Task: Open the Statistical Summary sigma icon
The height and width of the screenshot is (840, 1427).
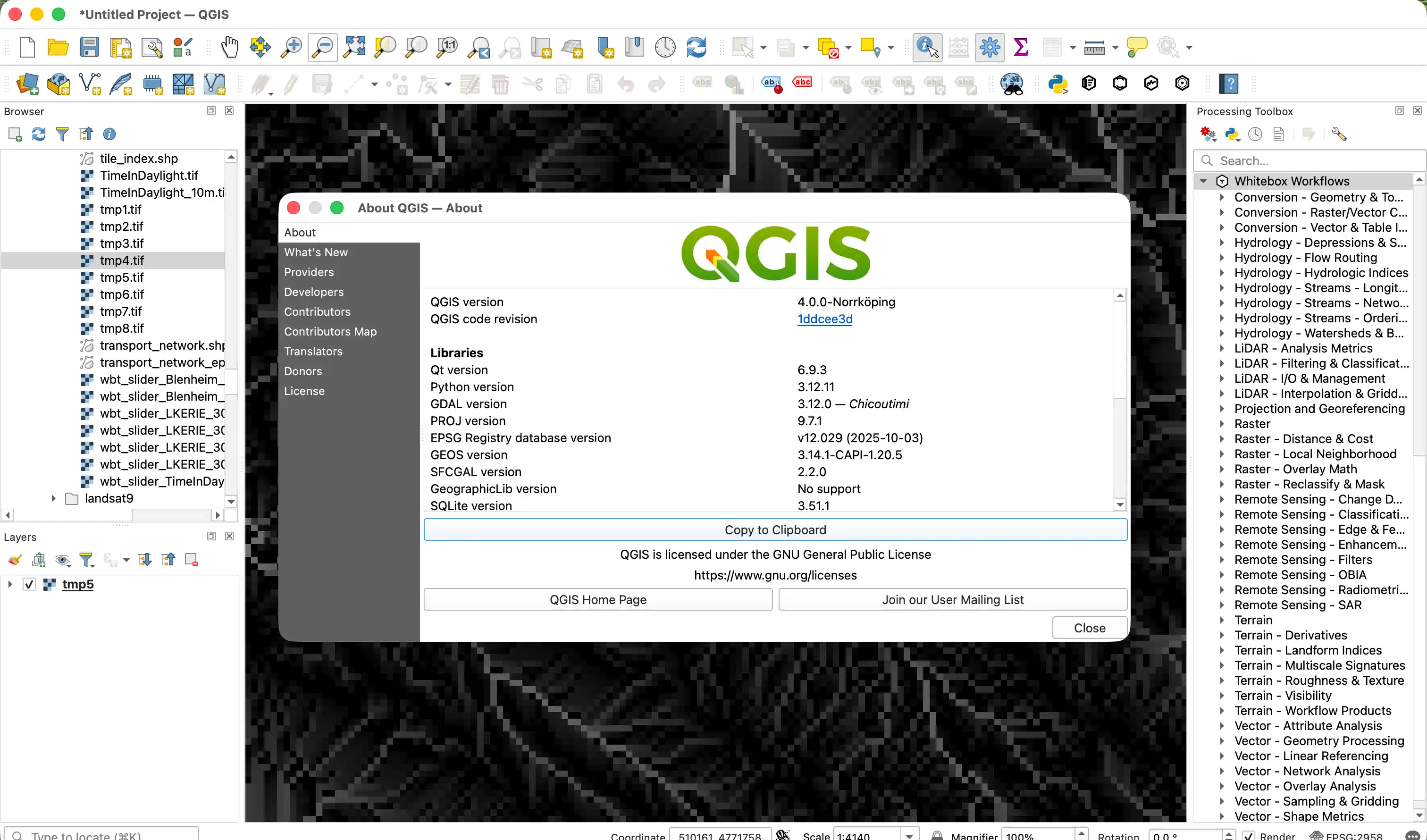Action: (x=1020, y=47)
